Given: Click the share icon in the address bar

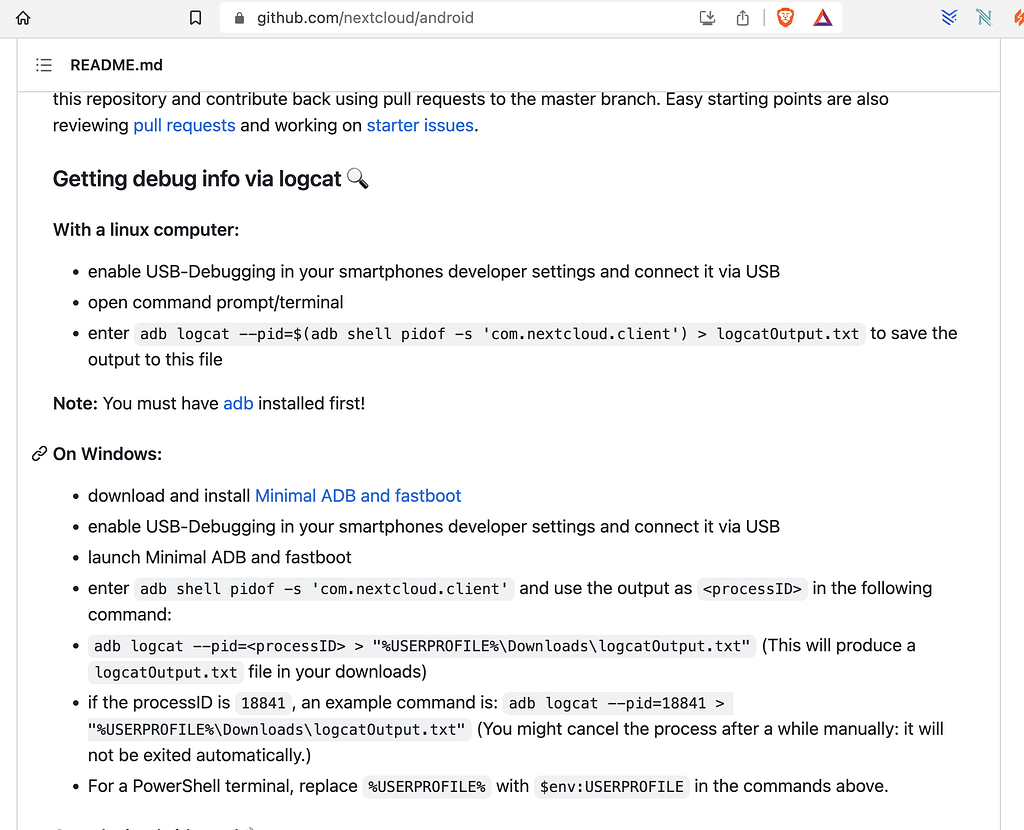Looking at the screenshot, I should click(743, 17).
